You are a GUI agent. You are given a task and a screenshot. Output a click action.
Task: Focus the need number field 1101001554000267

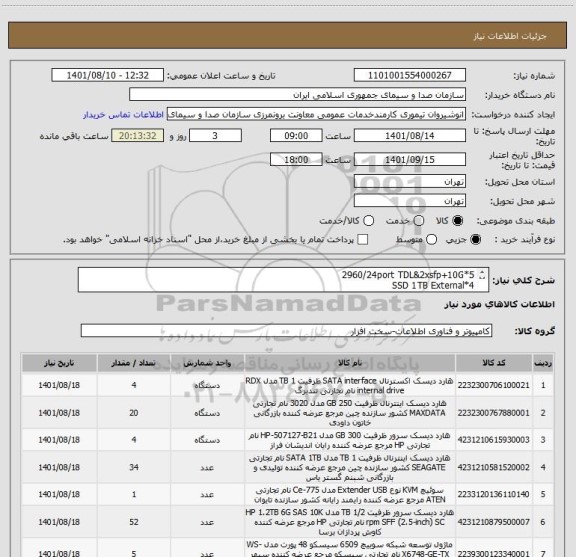410,75
